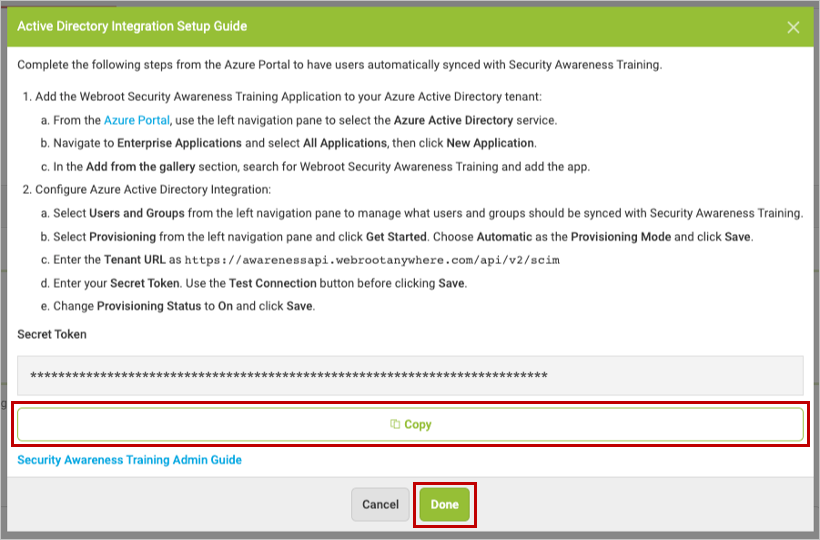Open Security Awareness Training Admin Guide link
Screen dimensions: 820x540
[x=129, y=460]
